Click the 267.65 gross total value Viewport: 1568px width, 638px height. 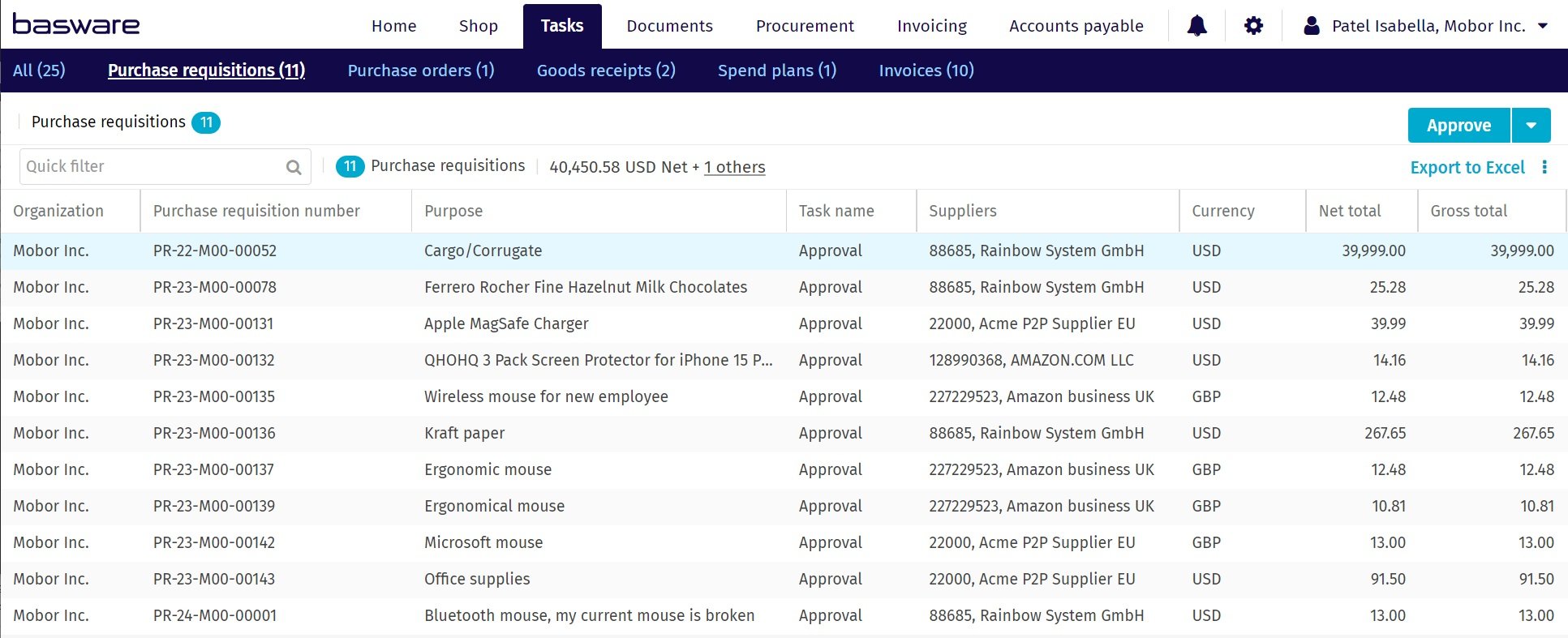pyautogui.click(x=1533, y=433)
